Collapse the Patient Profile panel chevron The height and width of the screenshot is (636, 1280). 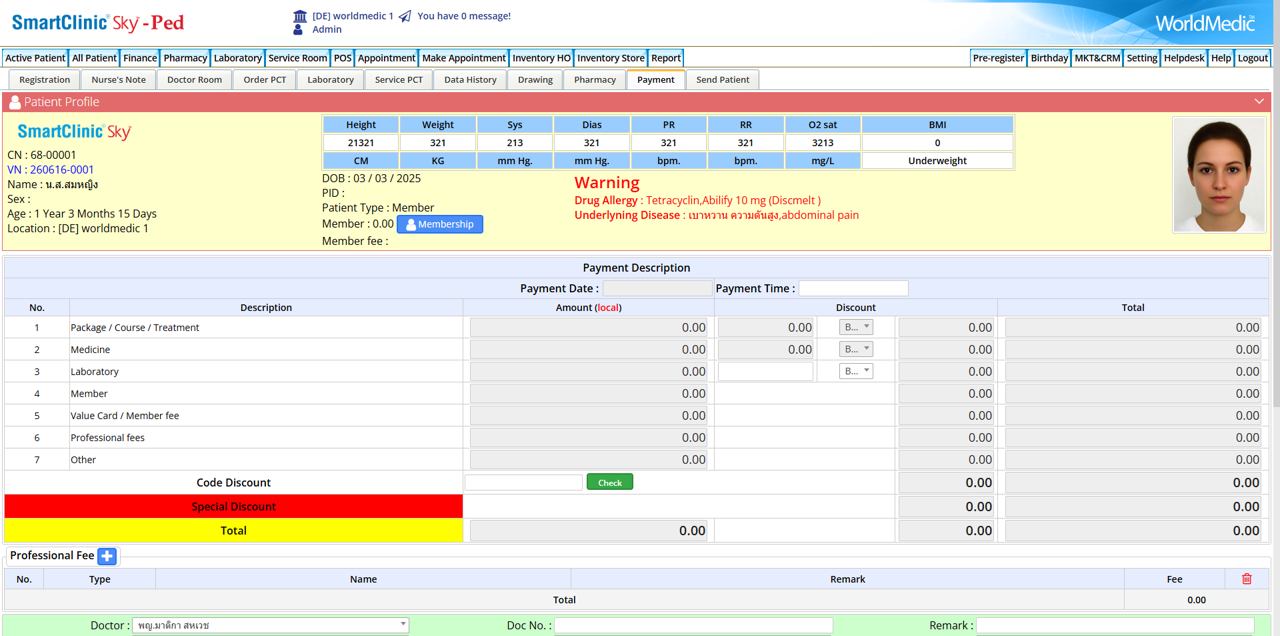(x=1259, y=102)
